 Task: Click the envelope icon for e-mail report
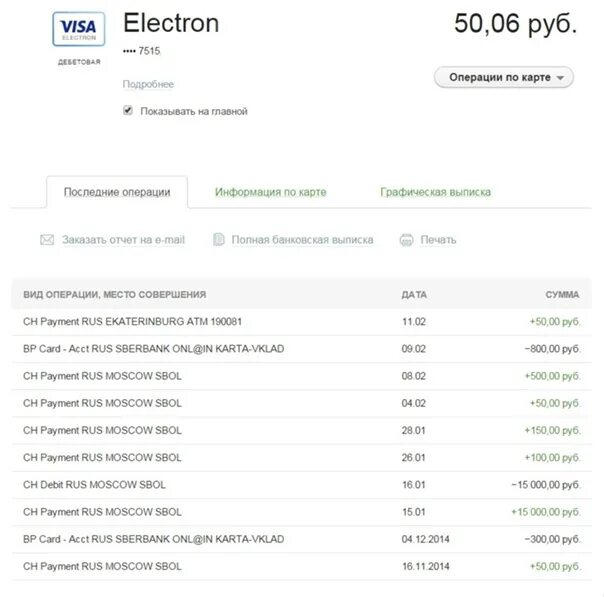pos(46,240)
